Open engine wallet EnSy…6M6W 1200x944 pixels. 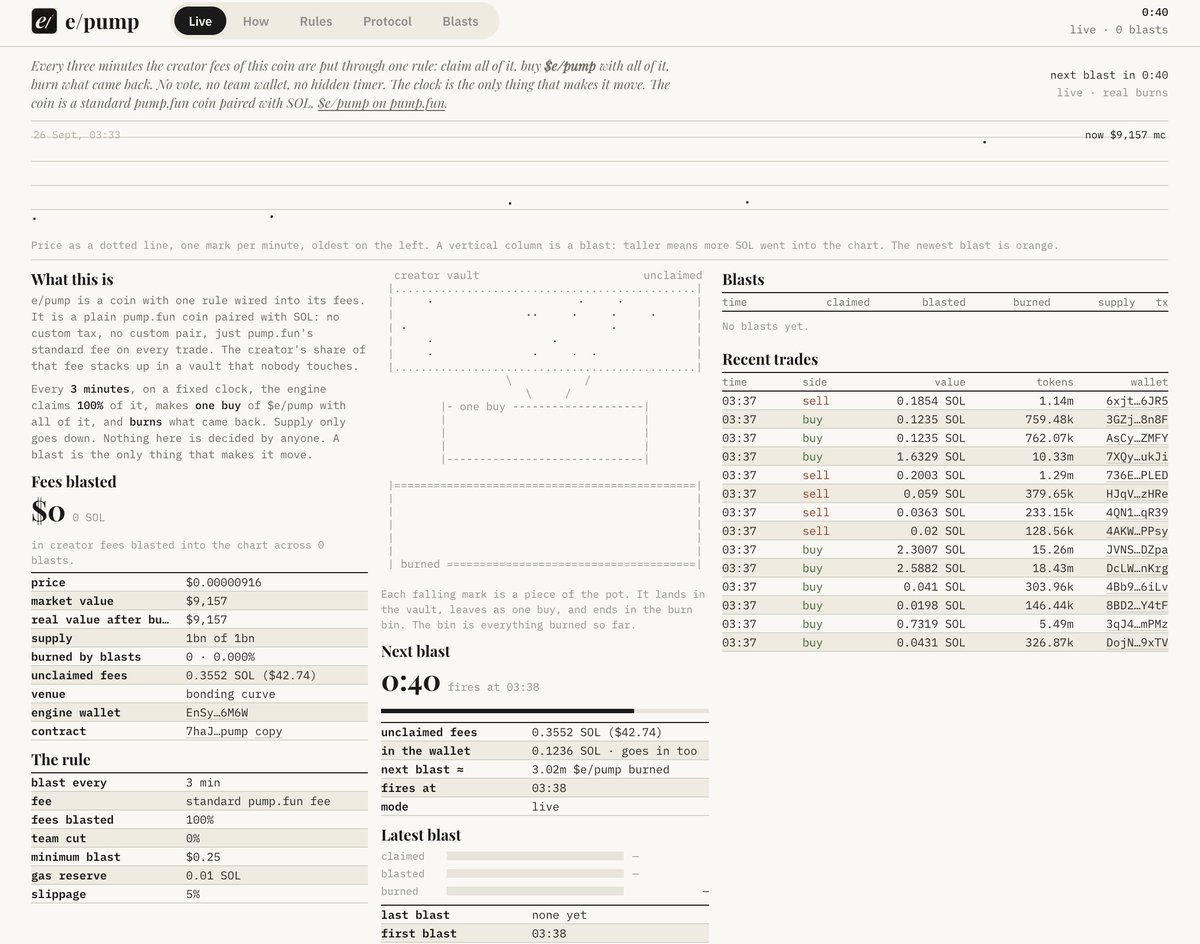coord(219,713)
